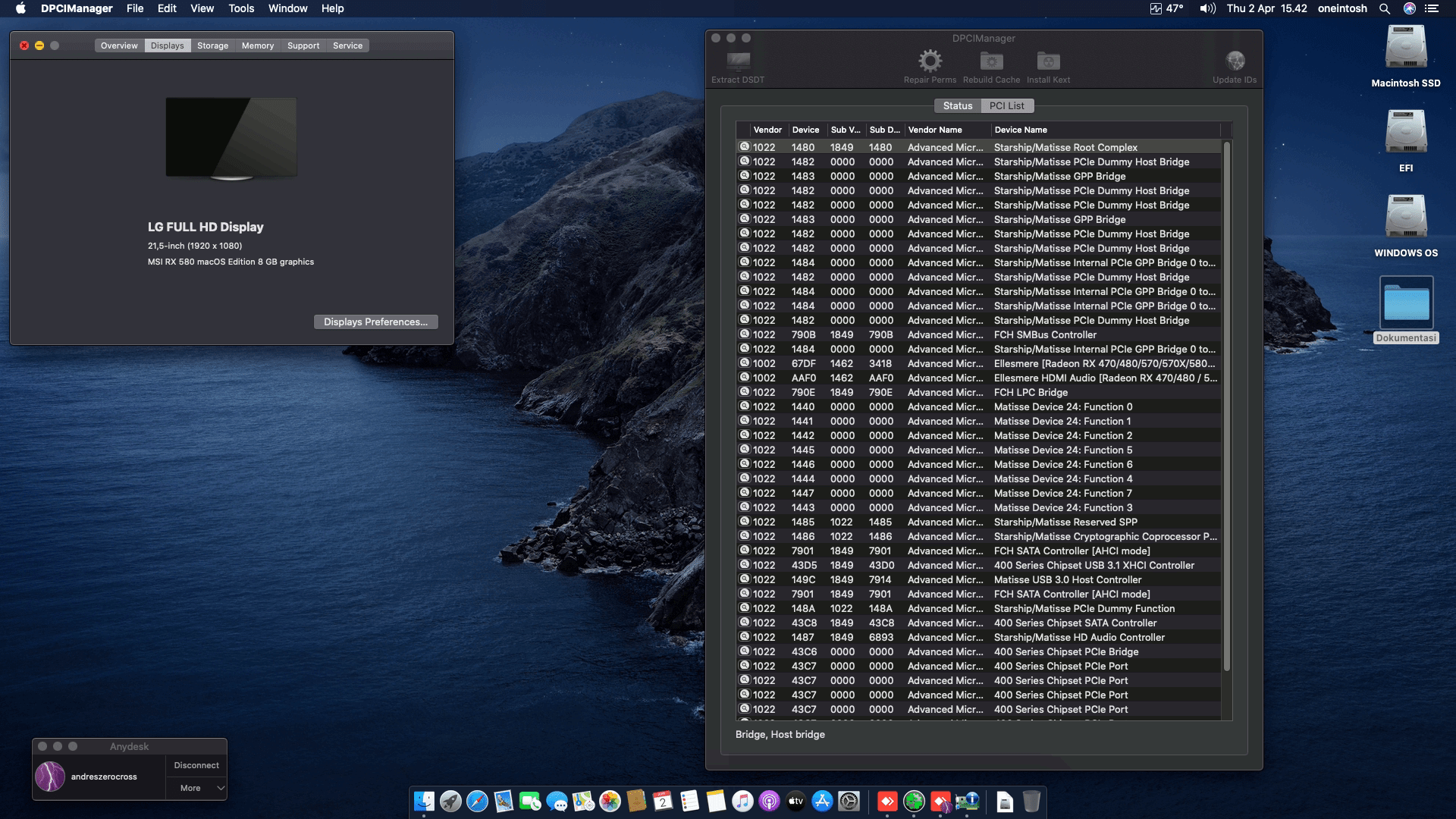This screenshot has width=1456, height=819.
Task: Select the PCI List tab
Action: click(1006, 105)
